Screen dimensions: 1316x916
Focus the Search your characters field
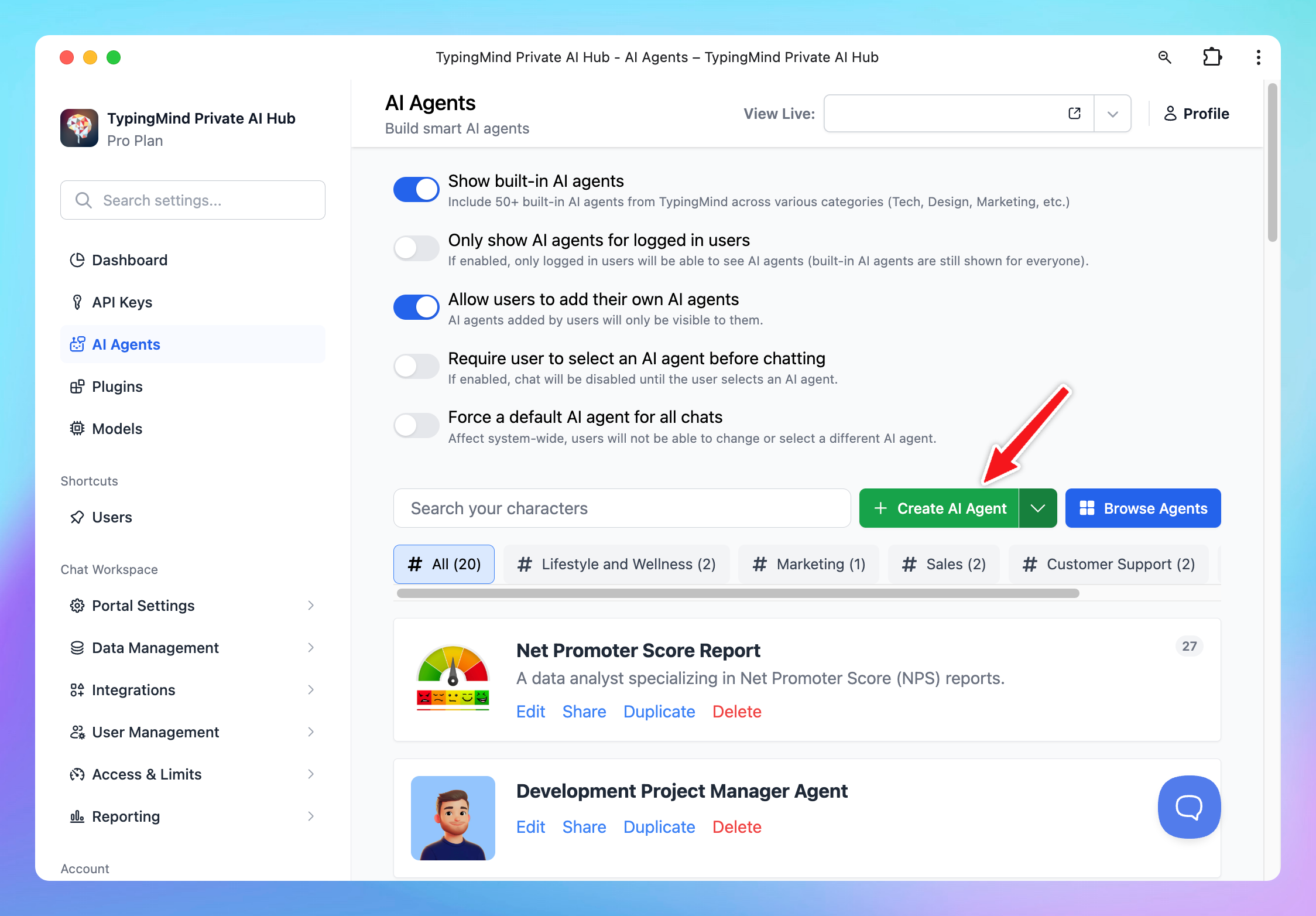tap(622, 508)
